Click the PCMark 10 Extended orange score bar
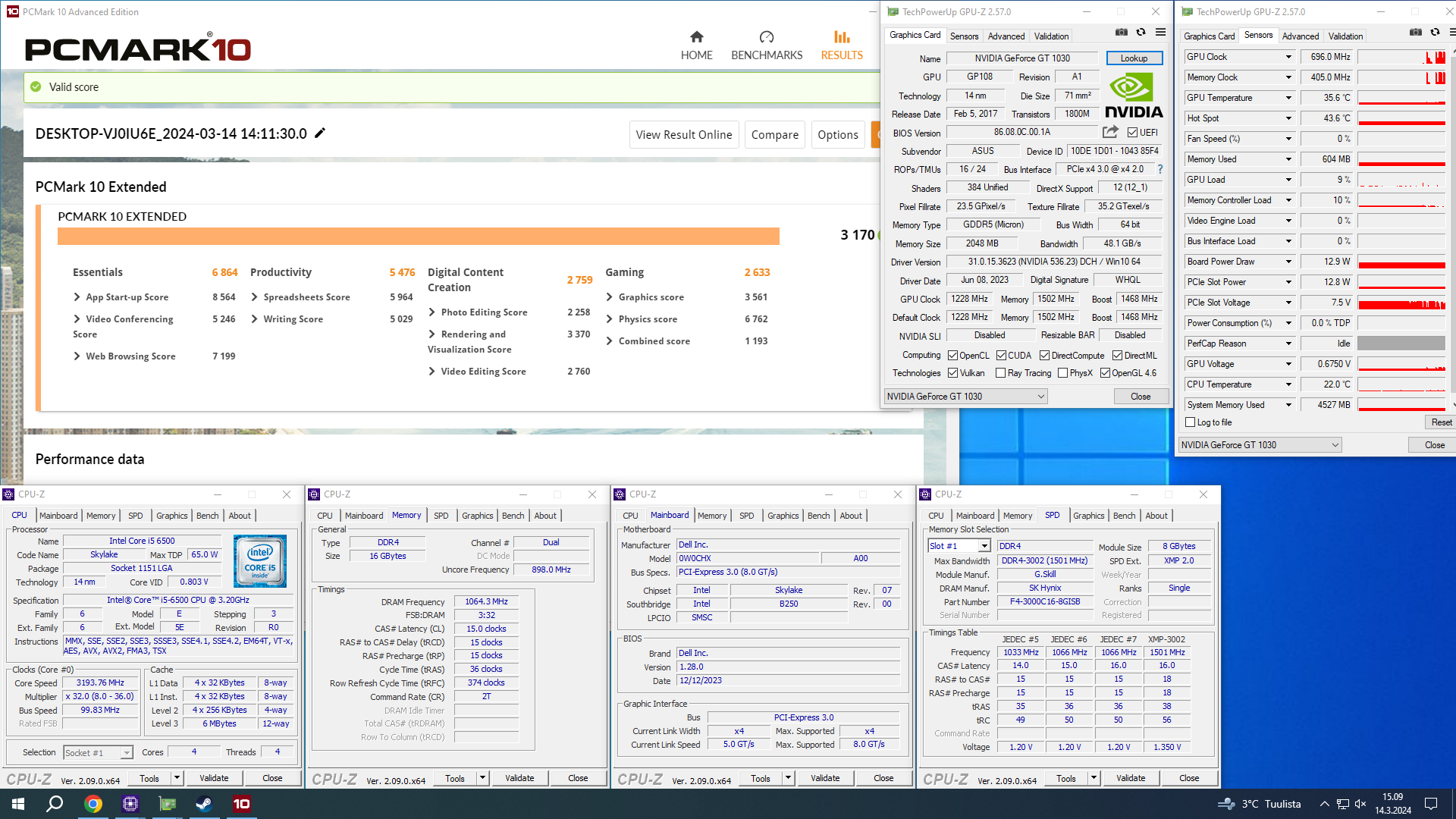 click(x=419, y=236)
